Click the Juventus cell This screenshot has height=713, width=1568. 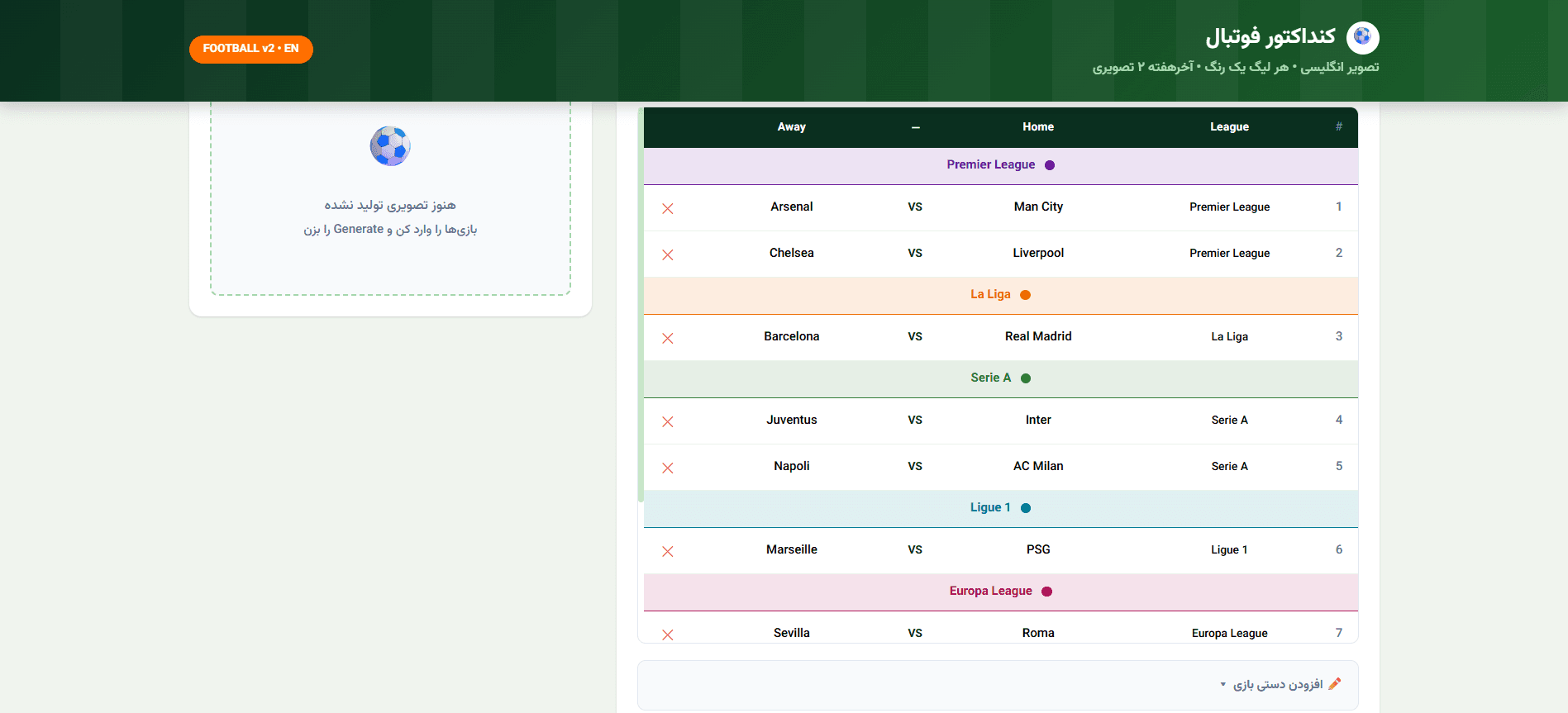click(791, 420)
